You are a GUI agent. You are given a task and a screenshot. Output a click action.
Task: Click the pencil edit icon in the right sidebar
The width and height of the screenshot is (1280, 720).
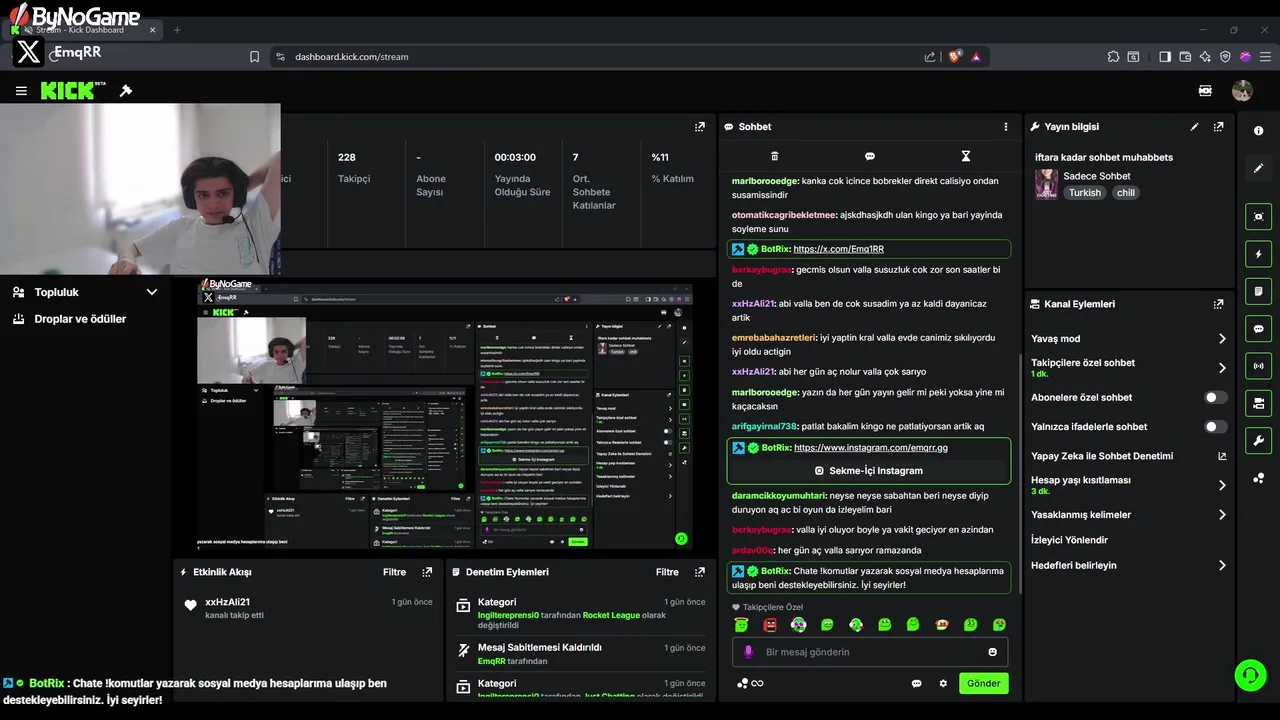[1259, 168]
